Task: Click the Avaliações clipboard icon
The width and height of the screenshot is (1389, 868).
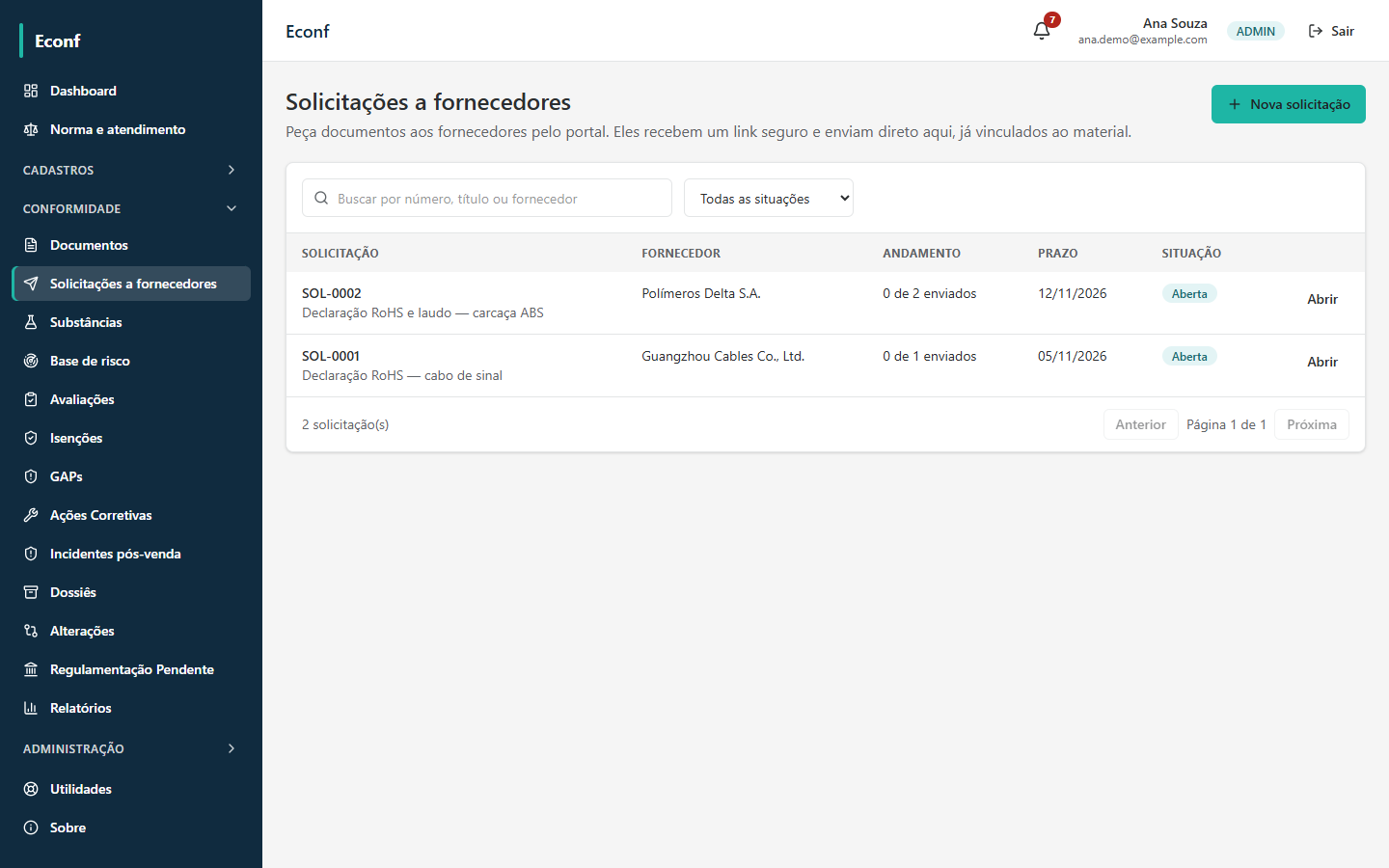Action: pyautogui.click(x=31, y=399)
